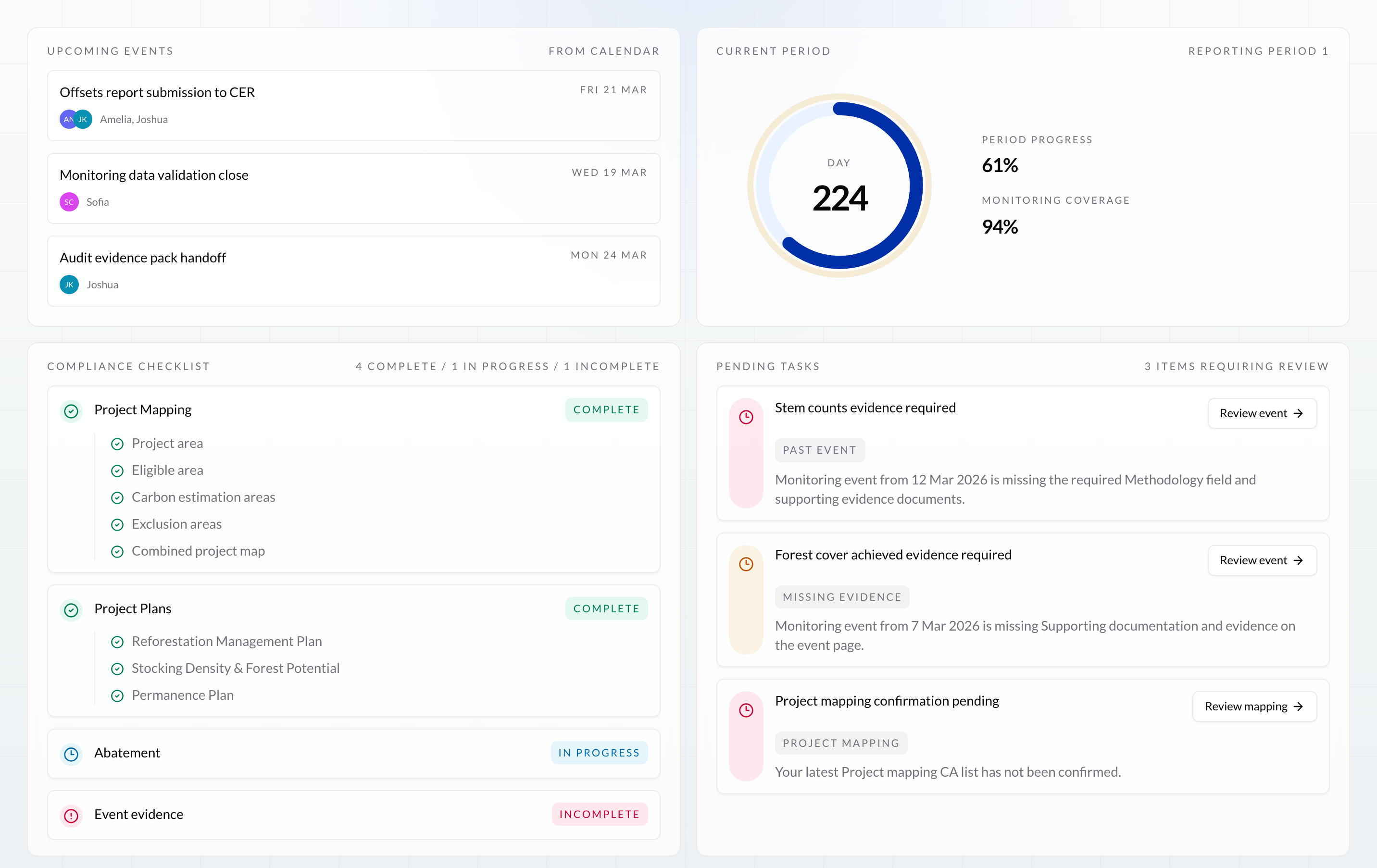The image size is (1377, 868).
Task: Click the check icon next to Permanence Plan
Action: tap(117, 696)
